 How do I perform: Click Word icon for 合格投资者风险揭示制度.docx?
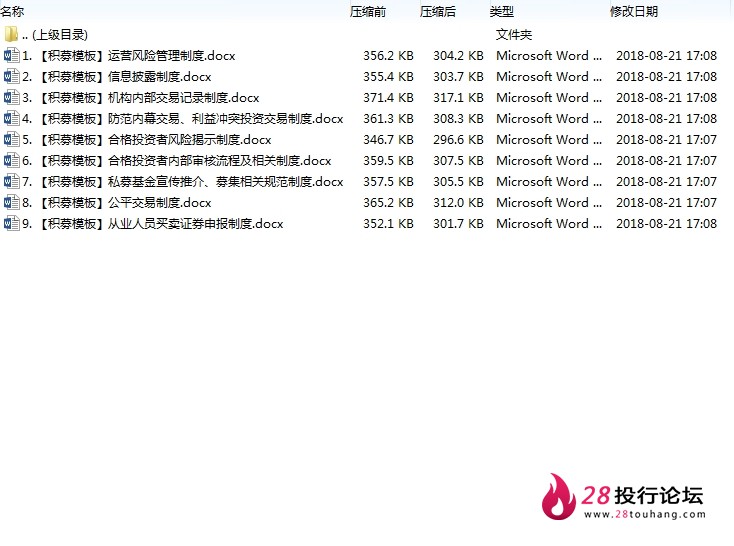[12, 140]
